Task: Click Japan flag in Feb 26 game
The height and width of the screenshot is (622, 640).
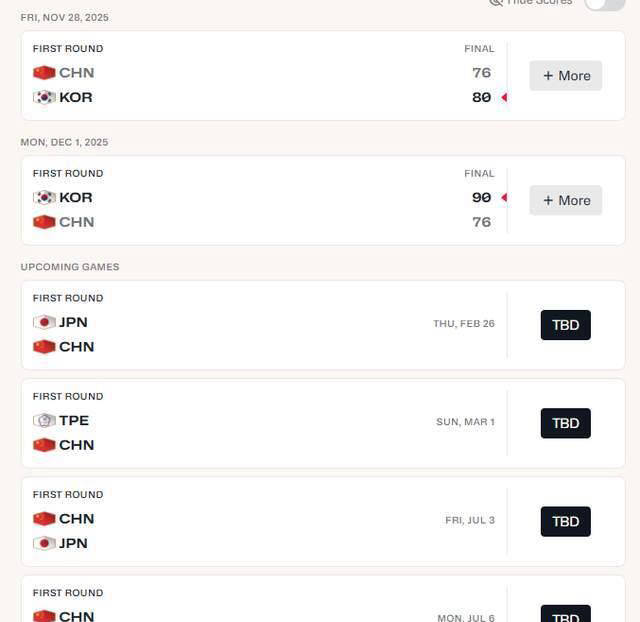Action: tap(44, 322)
